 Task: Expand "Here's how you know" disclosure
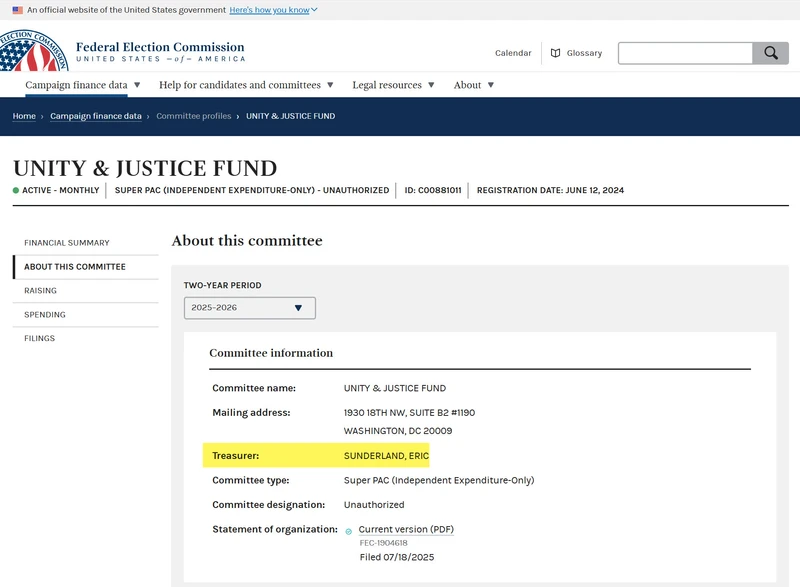(x=273, y=10)
